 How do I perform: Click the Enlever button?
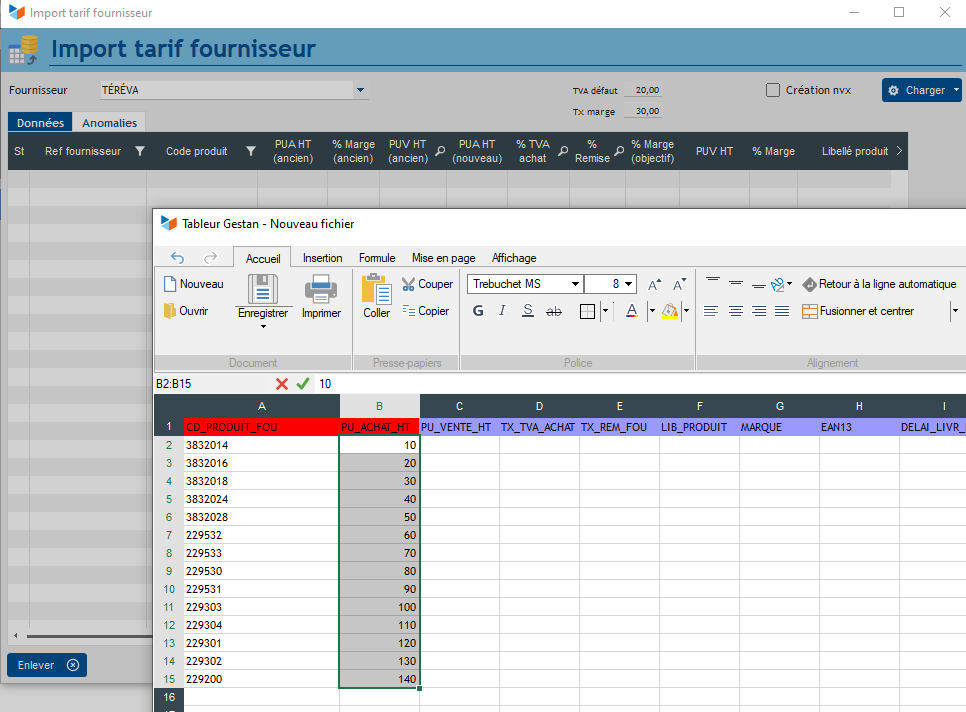[47, 665]
